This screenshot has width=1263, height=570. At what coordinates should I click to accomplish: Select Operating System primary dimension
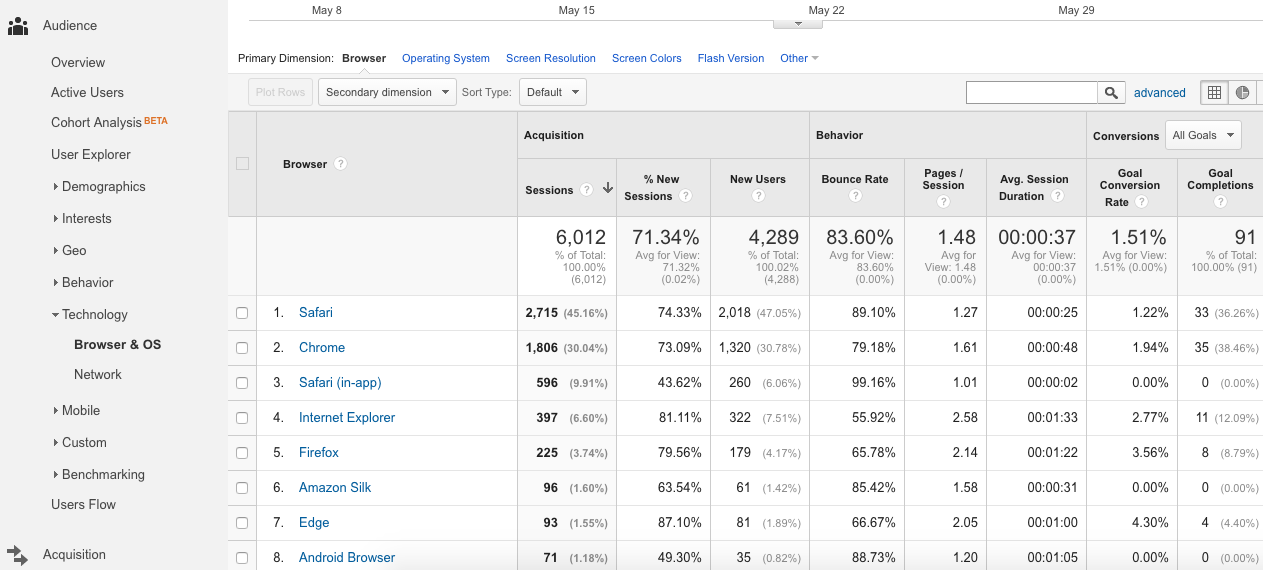point(445,58)
